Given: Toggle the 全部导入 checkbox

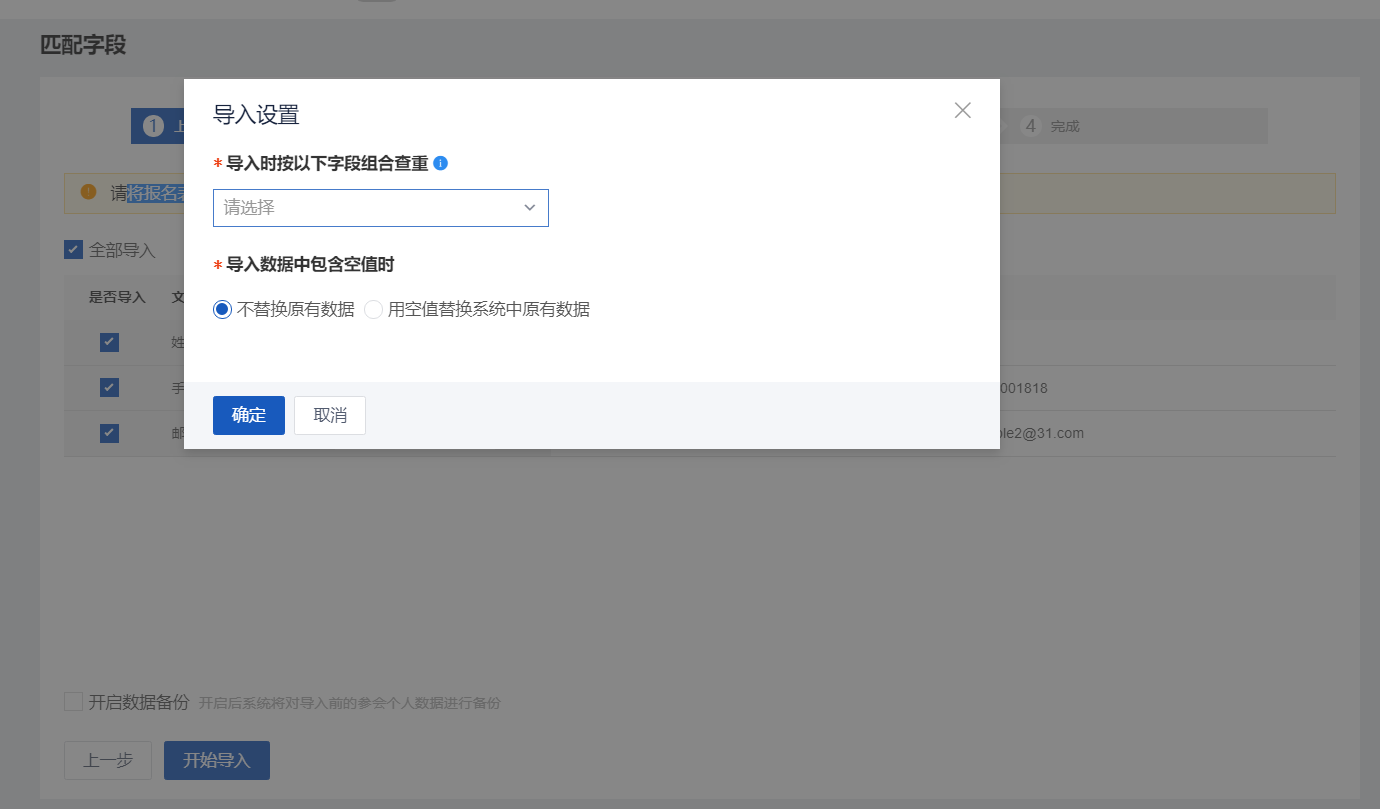Looking at the screenshot, I should coord(73,249).
